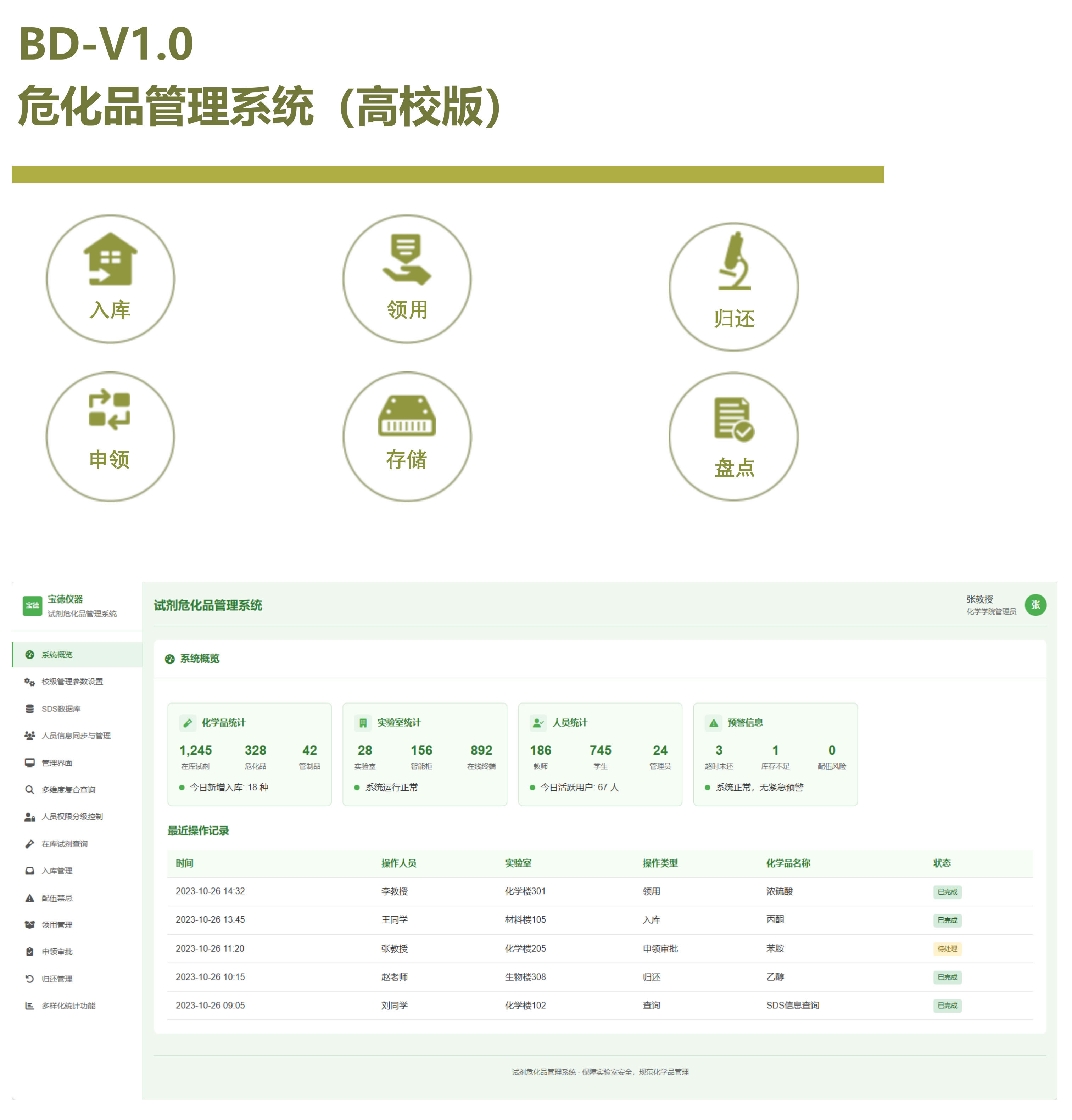Screen dimensions: 1072x1120
Task: Open 配伍禁忌 warning menu item
Action: click(57, 898)
